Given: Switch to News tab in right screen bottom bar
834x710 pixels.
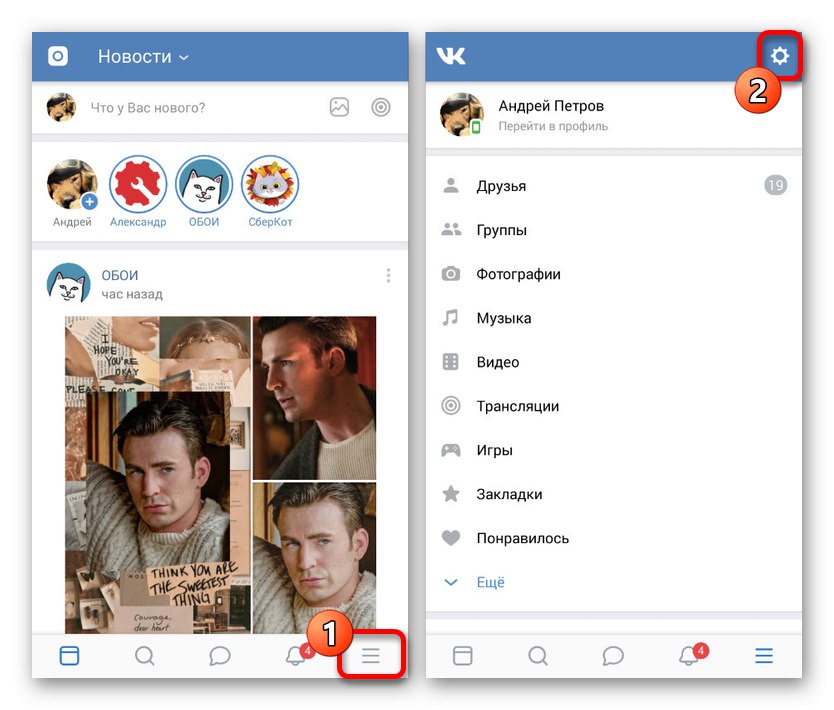Looking at the screenshot, I should pos(462,656).
